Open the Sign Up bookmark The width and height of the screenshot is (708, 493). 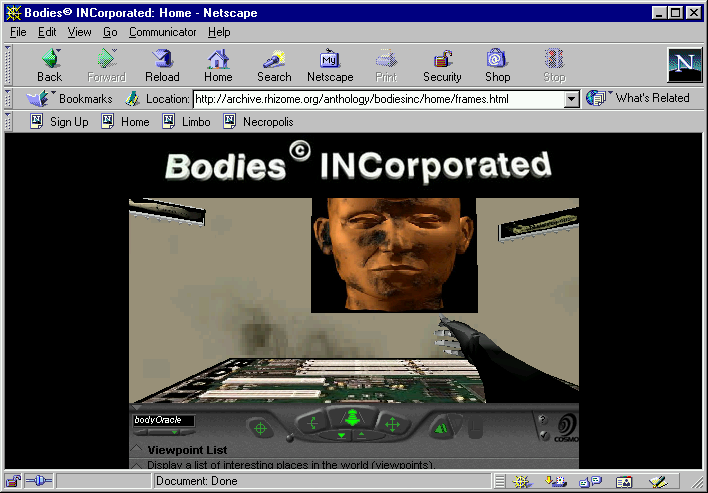(59, 121)
